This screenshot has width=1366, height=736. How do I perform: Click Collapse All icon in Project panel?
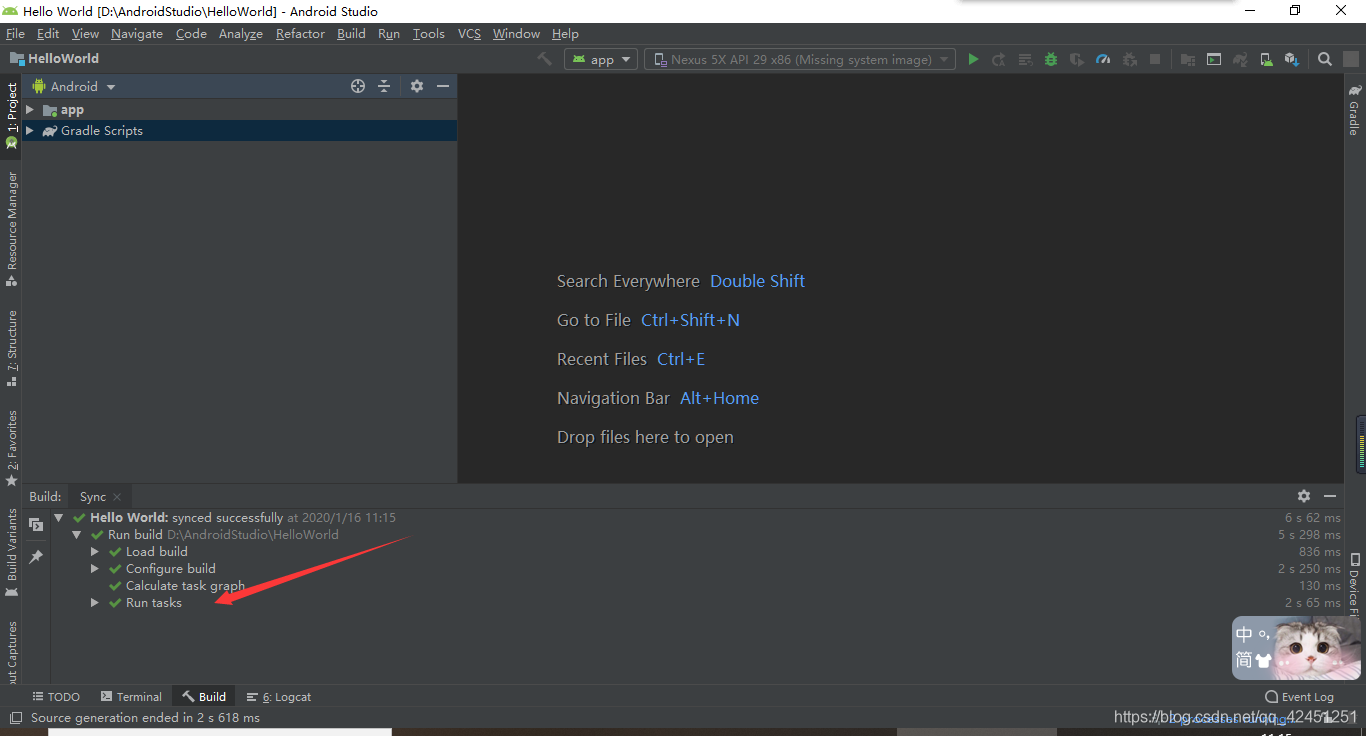tap(384, 86)
